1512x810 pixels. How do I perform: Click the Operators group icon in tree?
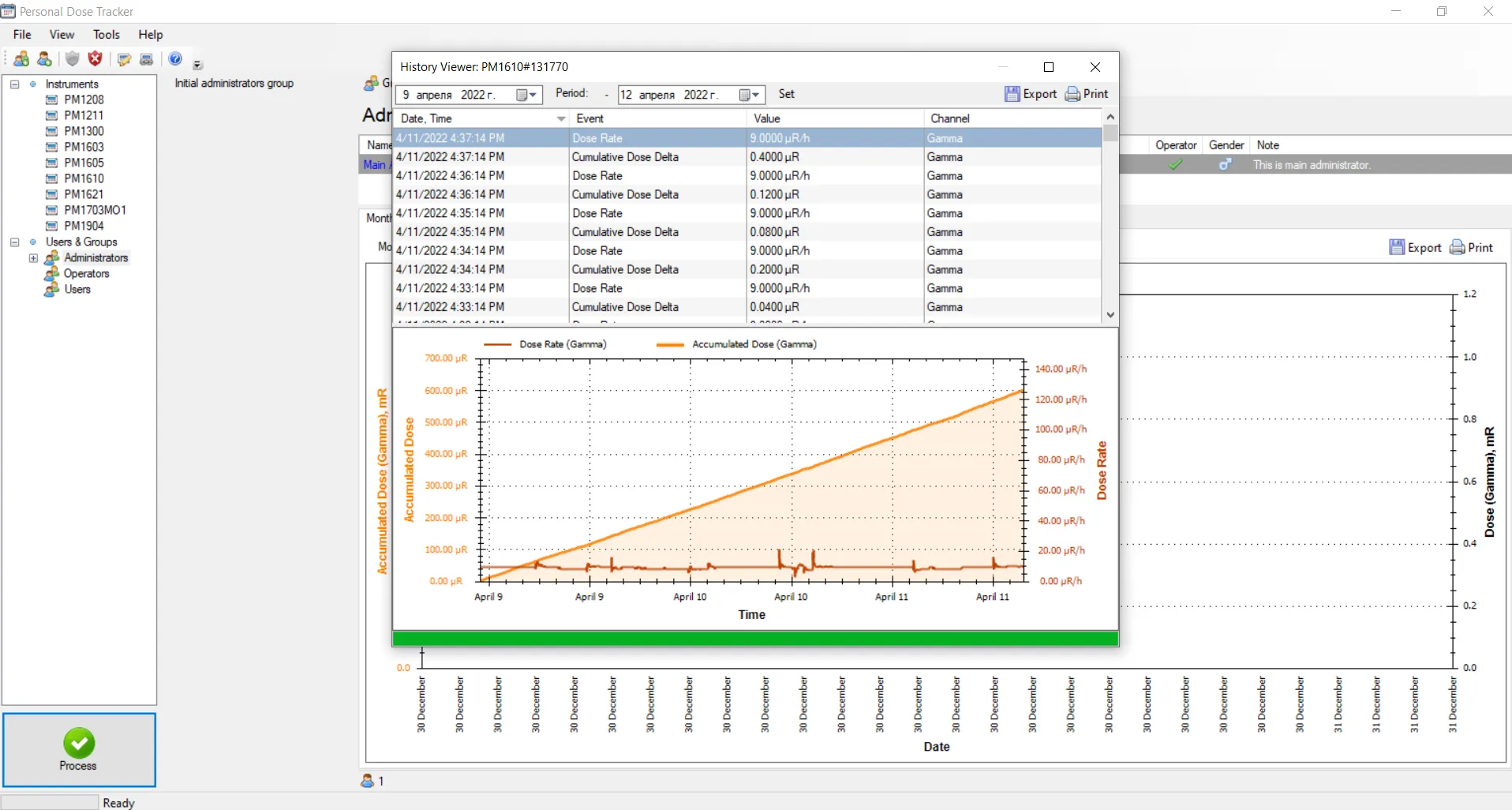52,273
